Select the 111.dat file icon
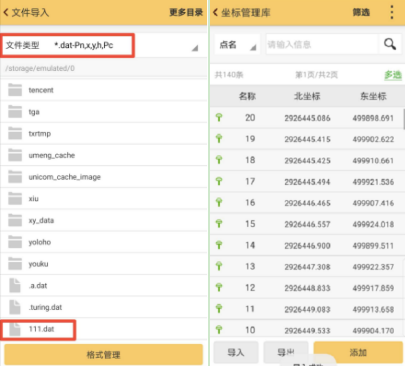405x366 pixels. (15, 329)
